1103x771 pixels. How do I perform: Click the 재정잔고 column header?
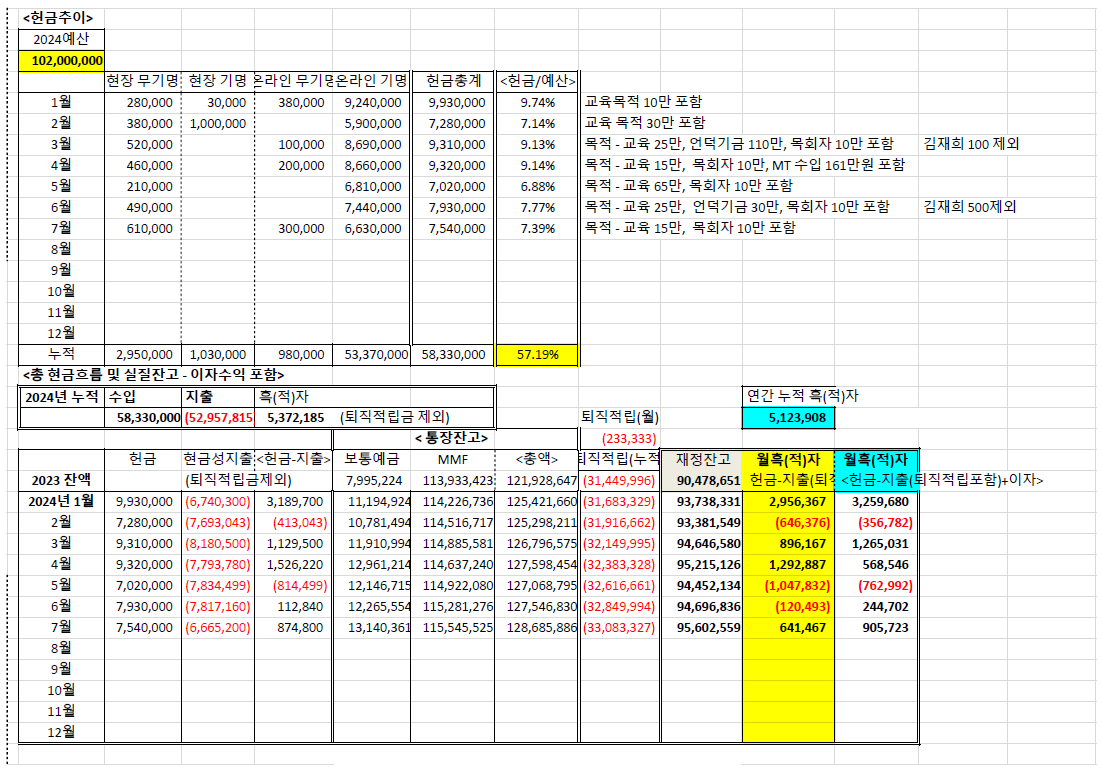pyautogui.click(x=702, y=459)
